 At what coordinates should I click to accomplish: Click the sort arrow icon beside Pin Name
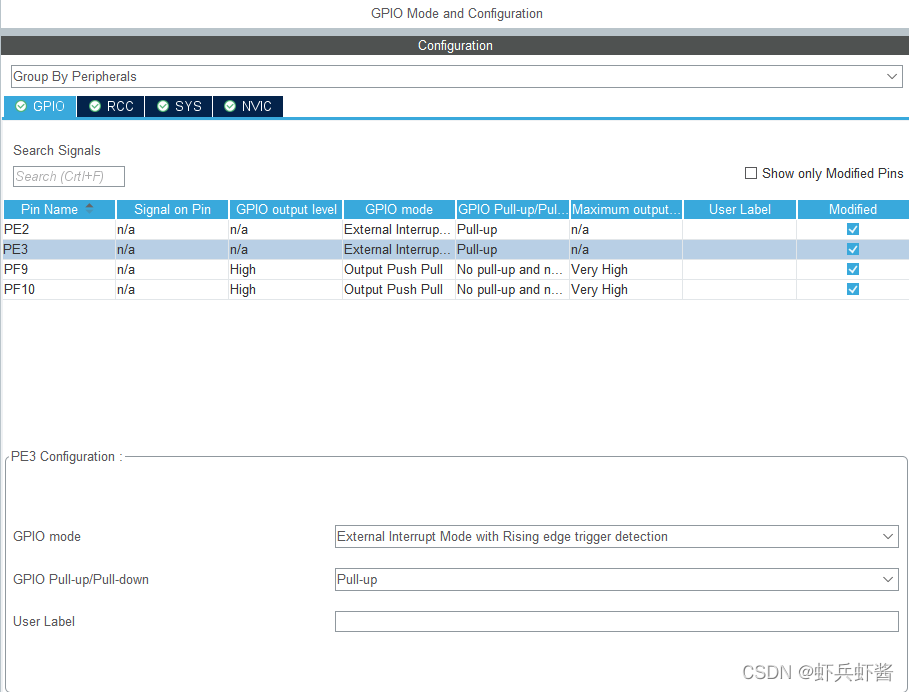[89, 208]
